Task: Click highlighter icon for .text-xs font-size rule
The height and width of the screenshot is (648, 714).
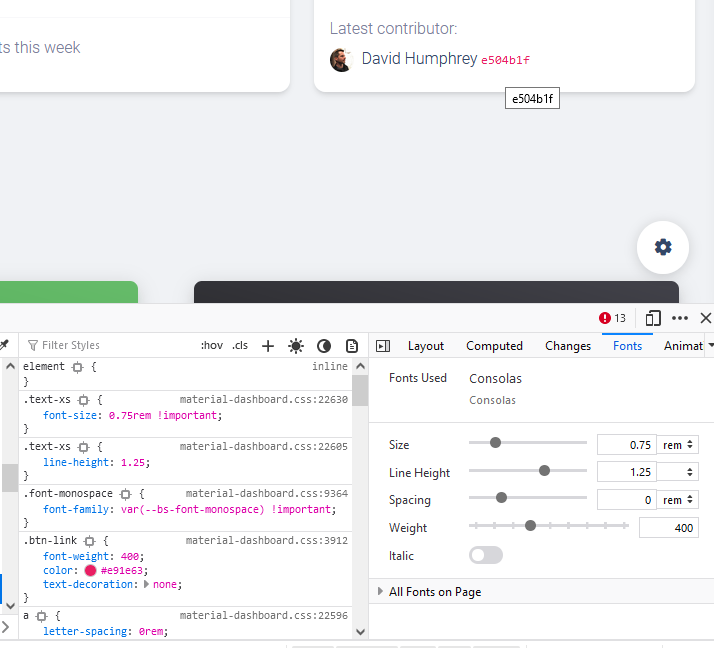Action: coord(83,400)
